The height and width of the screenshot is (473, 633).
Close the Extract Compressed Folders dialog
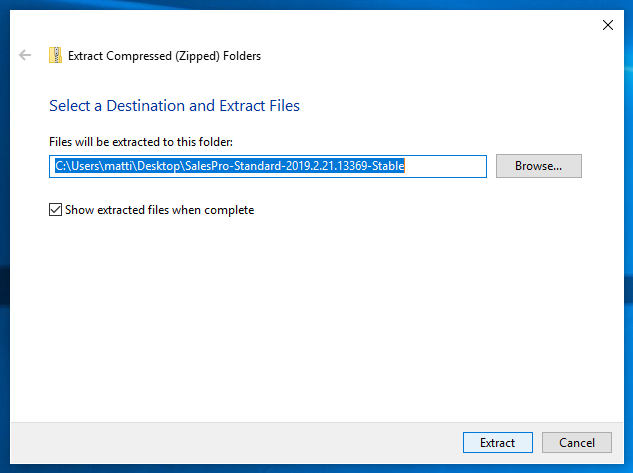coord(608,25)
